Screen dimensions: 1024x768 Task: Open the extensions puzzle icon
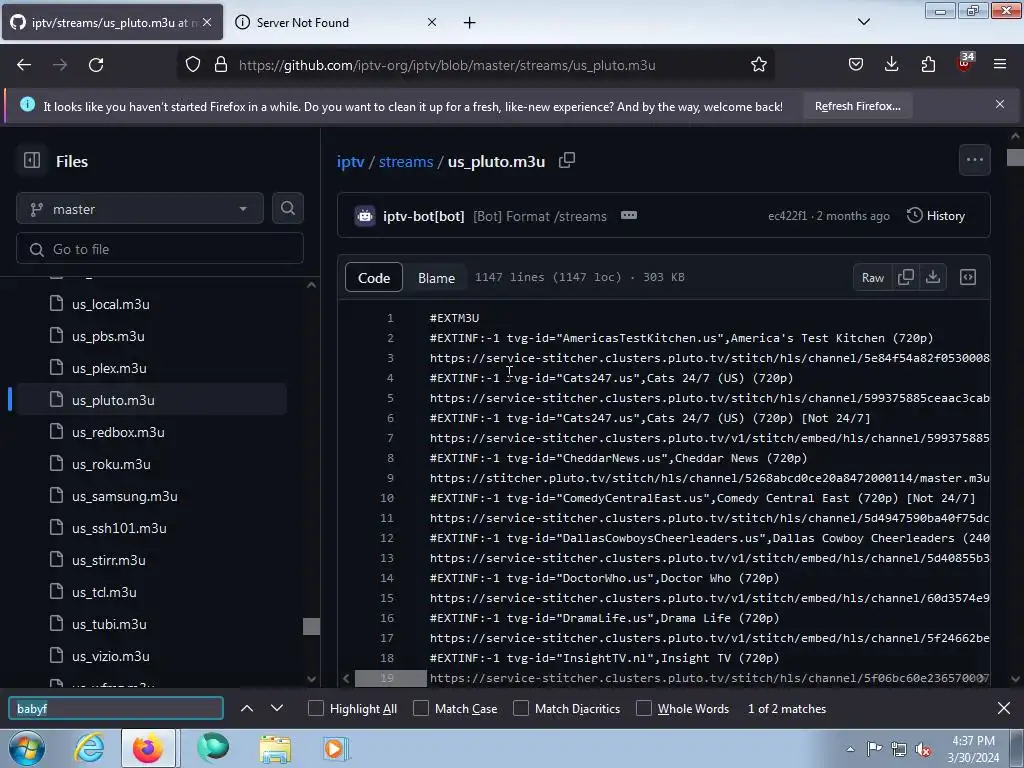928,65
